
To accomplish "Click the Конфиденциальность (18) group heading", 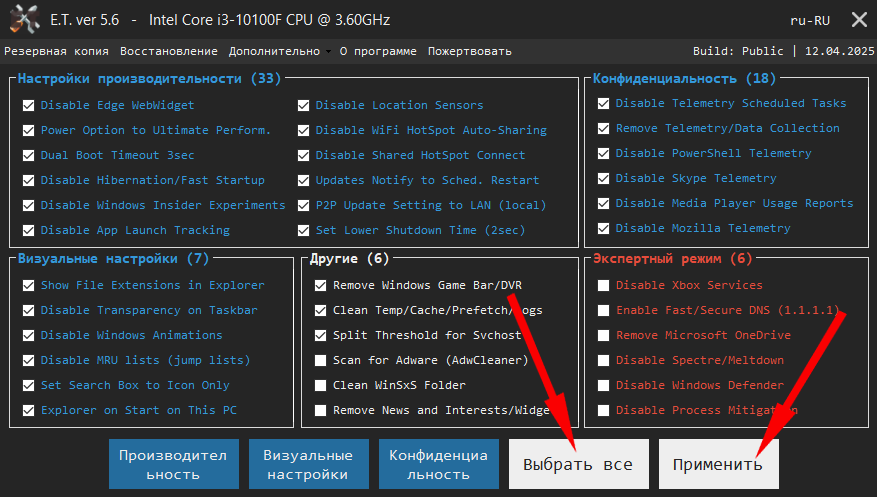I will click(685, 78).
